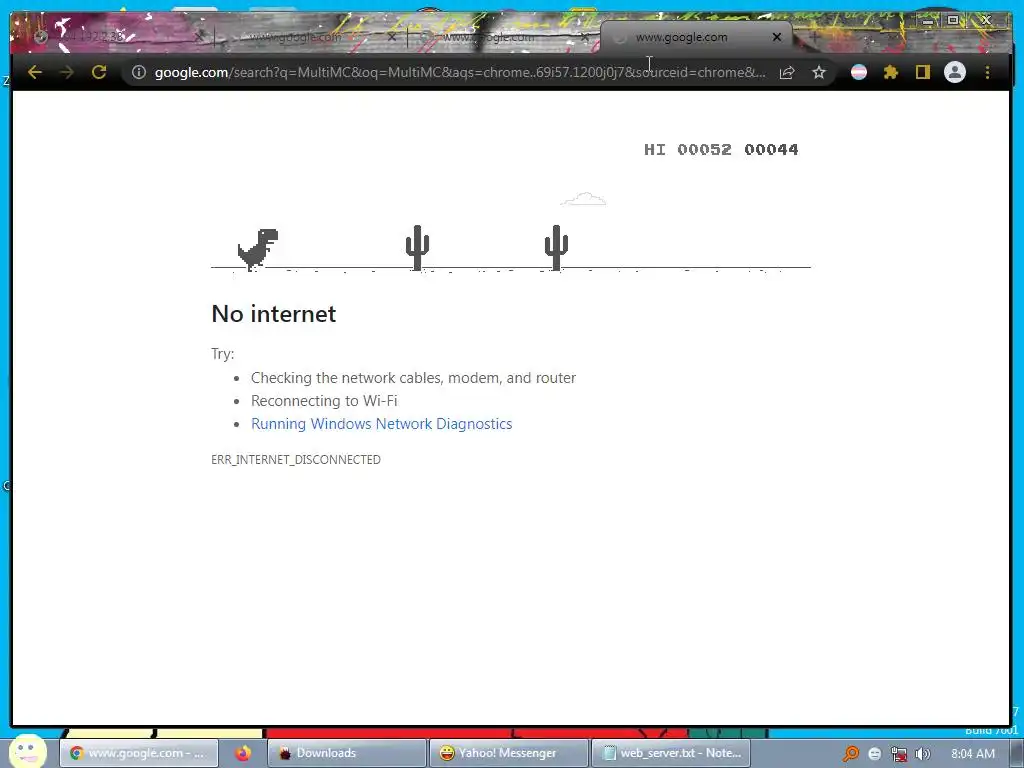
Task: Close the second www.google.com tab
Action: point(392,38)
